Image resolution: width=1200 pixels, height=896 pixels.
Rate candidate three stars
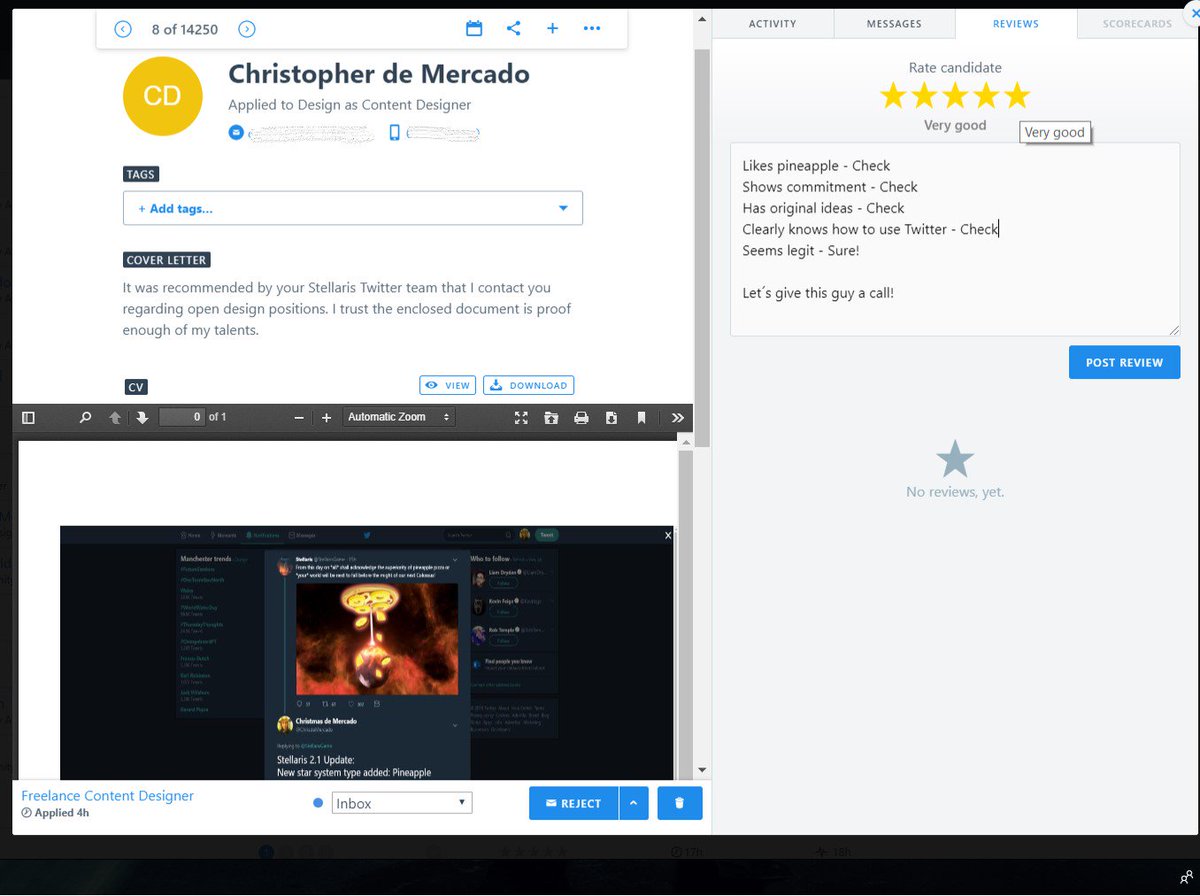pyautogui.click(x=955, y=96)
